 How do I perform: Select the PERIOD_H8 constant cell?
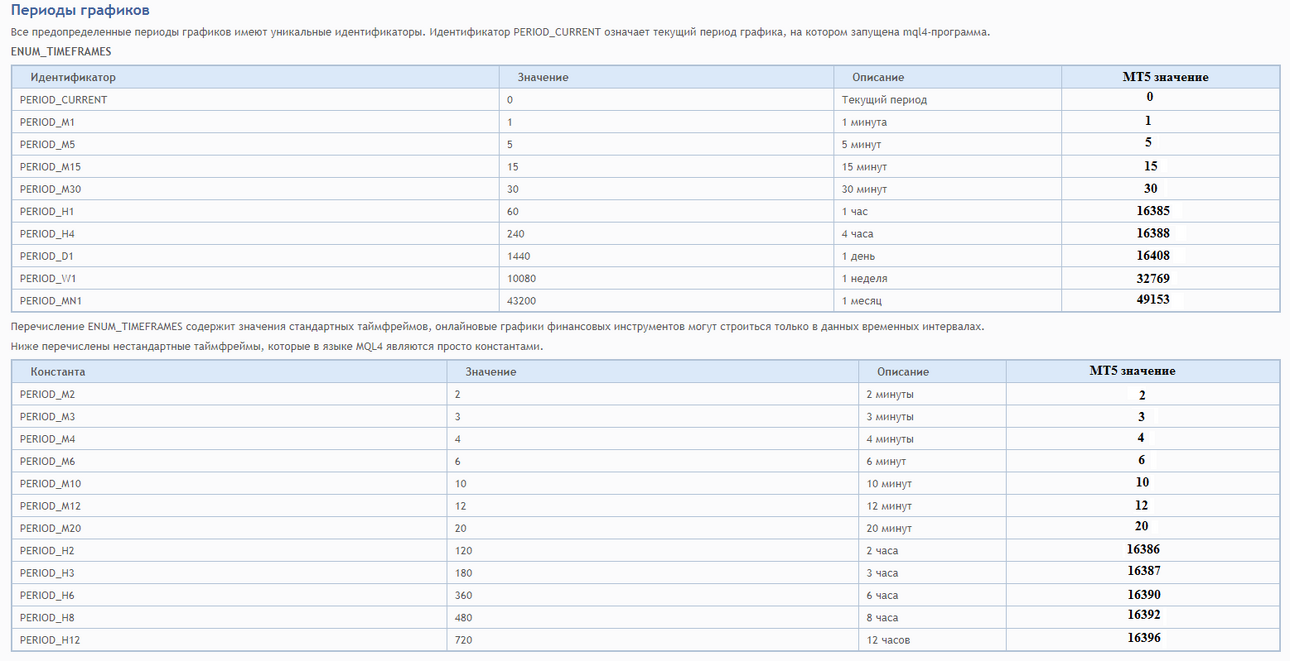pos(229,618)
